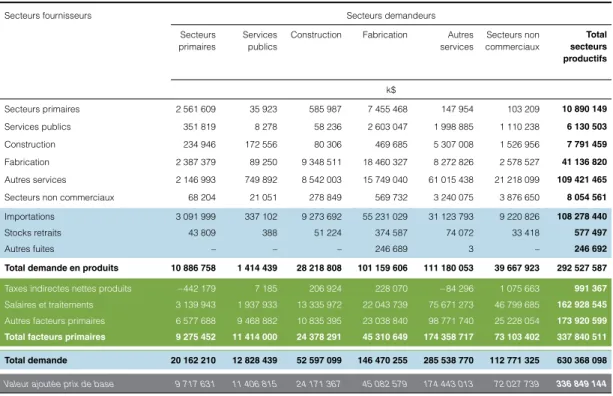This screenshot has width=613, height=396.
Task: Click value 5 307 008
Action: tap(453, 144)
